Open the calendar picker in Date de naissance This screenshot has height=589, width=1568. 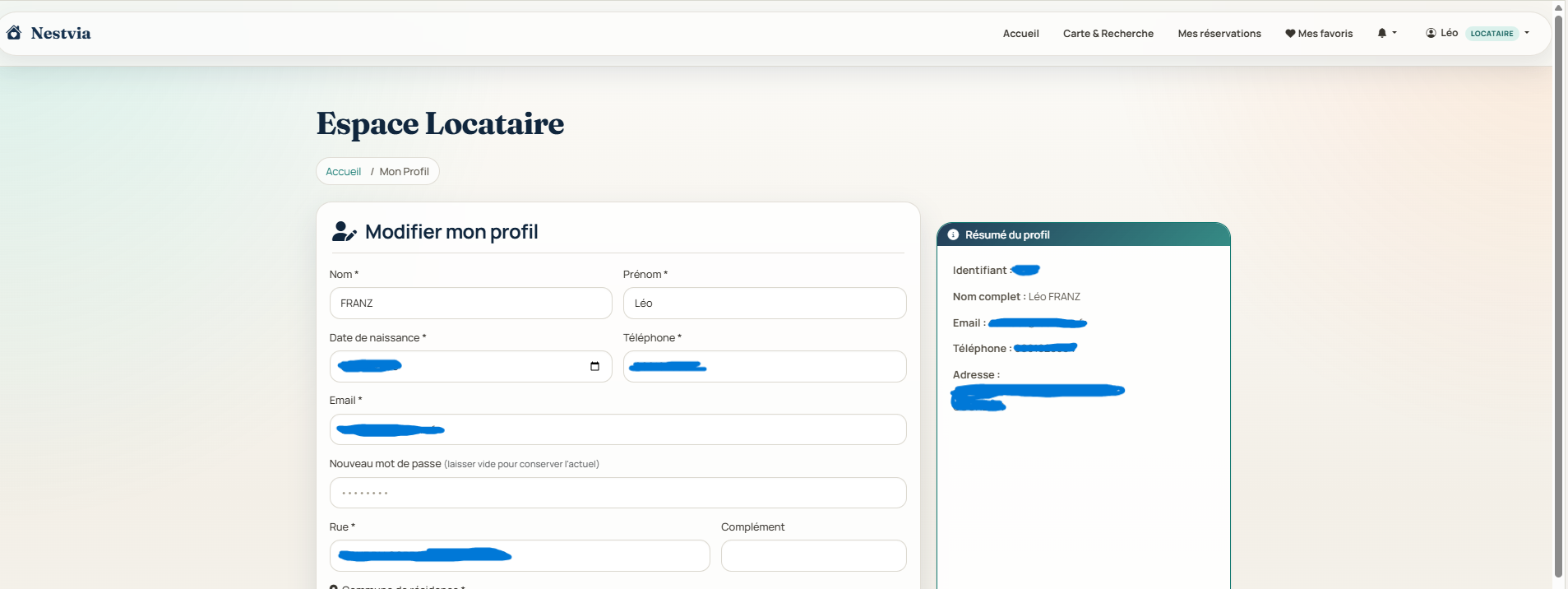pyautogui.click(x=594, y=366)
